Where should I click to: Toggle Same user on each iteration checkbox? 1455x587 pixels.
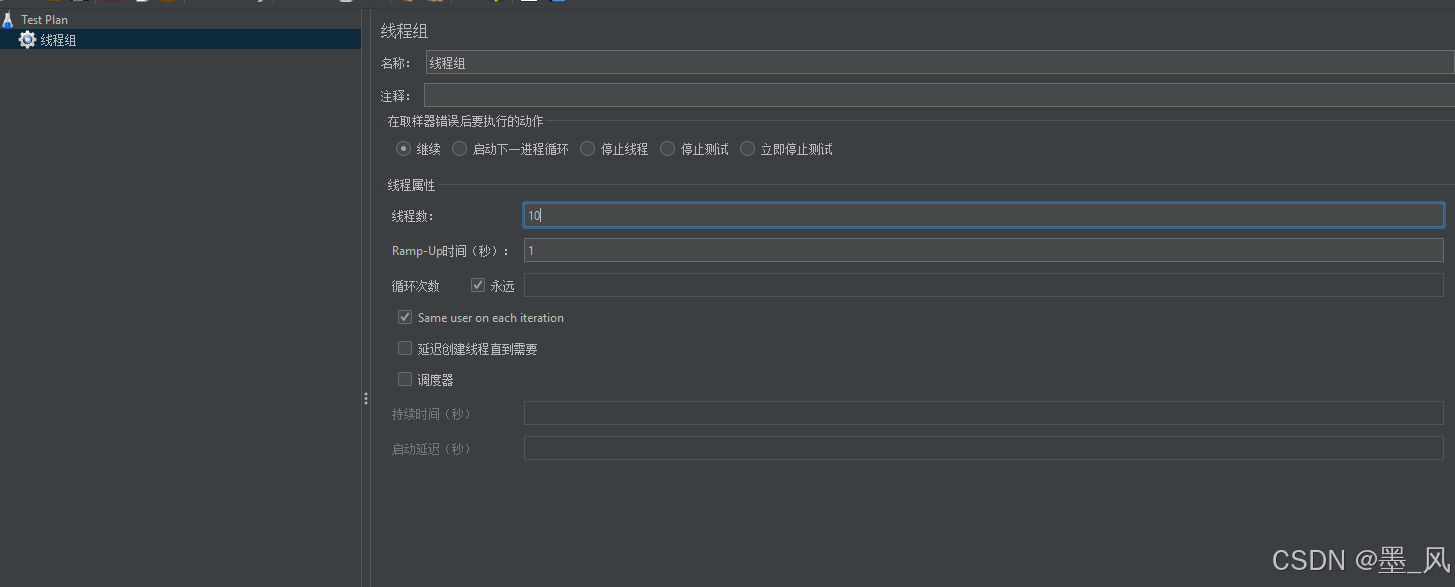405,317
